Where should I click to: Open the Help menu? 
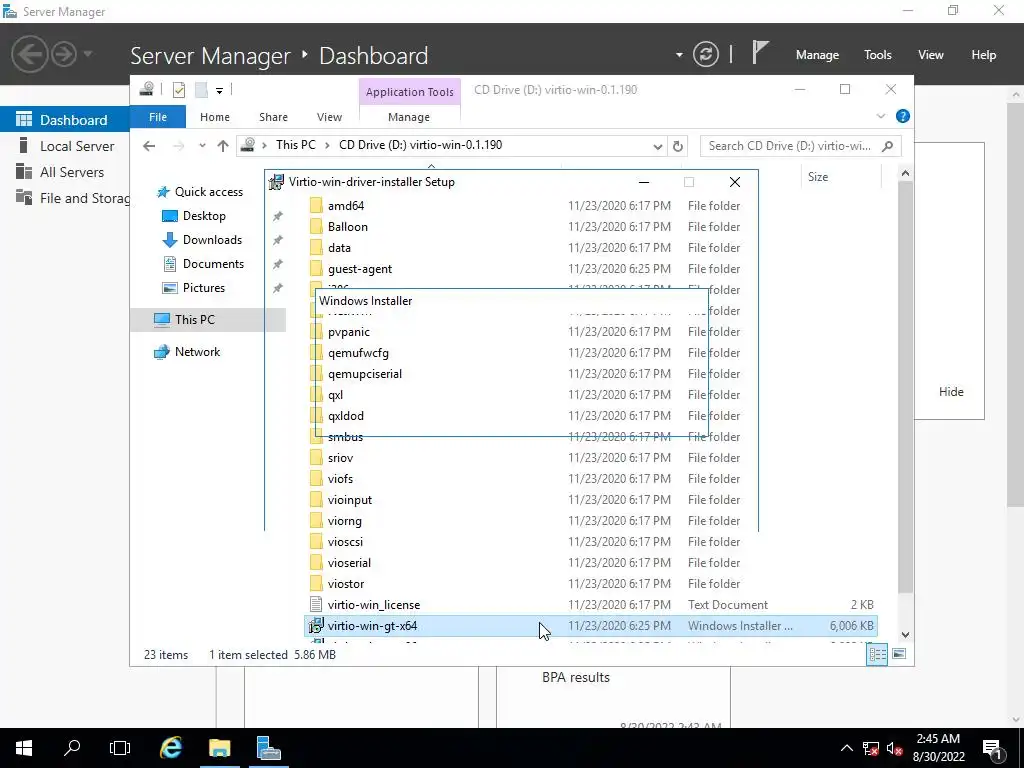tap(984, 55)
